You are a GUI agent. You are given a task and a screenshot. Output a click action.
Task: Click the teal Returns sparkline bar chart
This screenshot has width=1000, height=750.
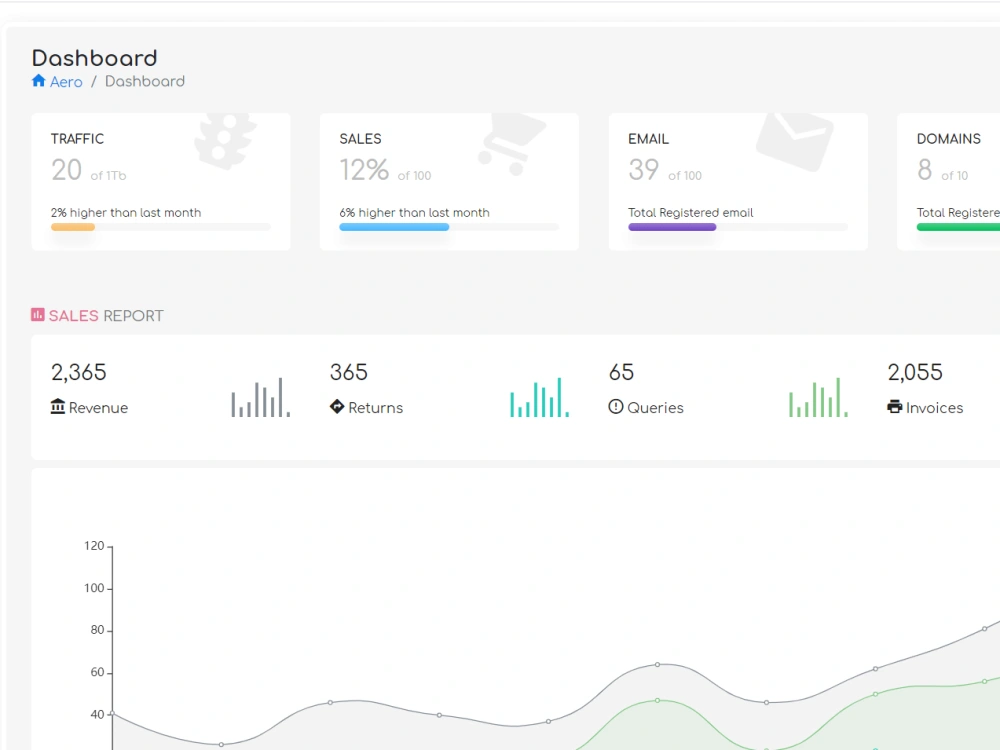tap(540, 397)
